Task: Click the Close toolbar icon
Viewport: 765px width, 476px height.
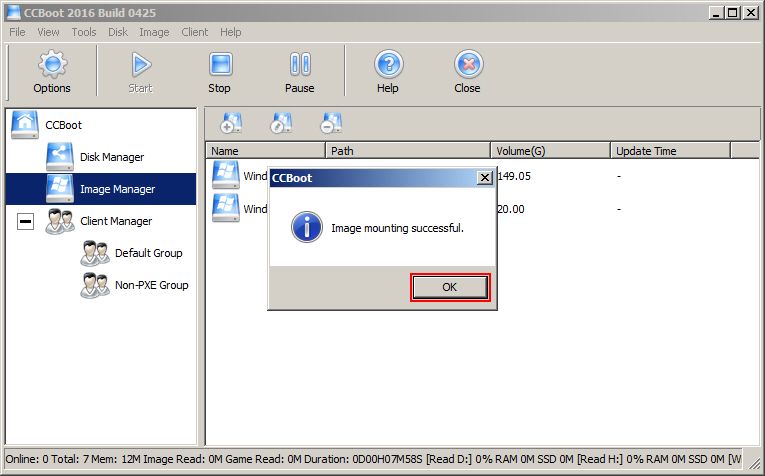Action: coord(468,64)
